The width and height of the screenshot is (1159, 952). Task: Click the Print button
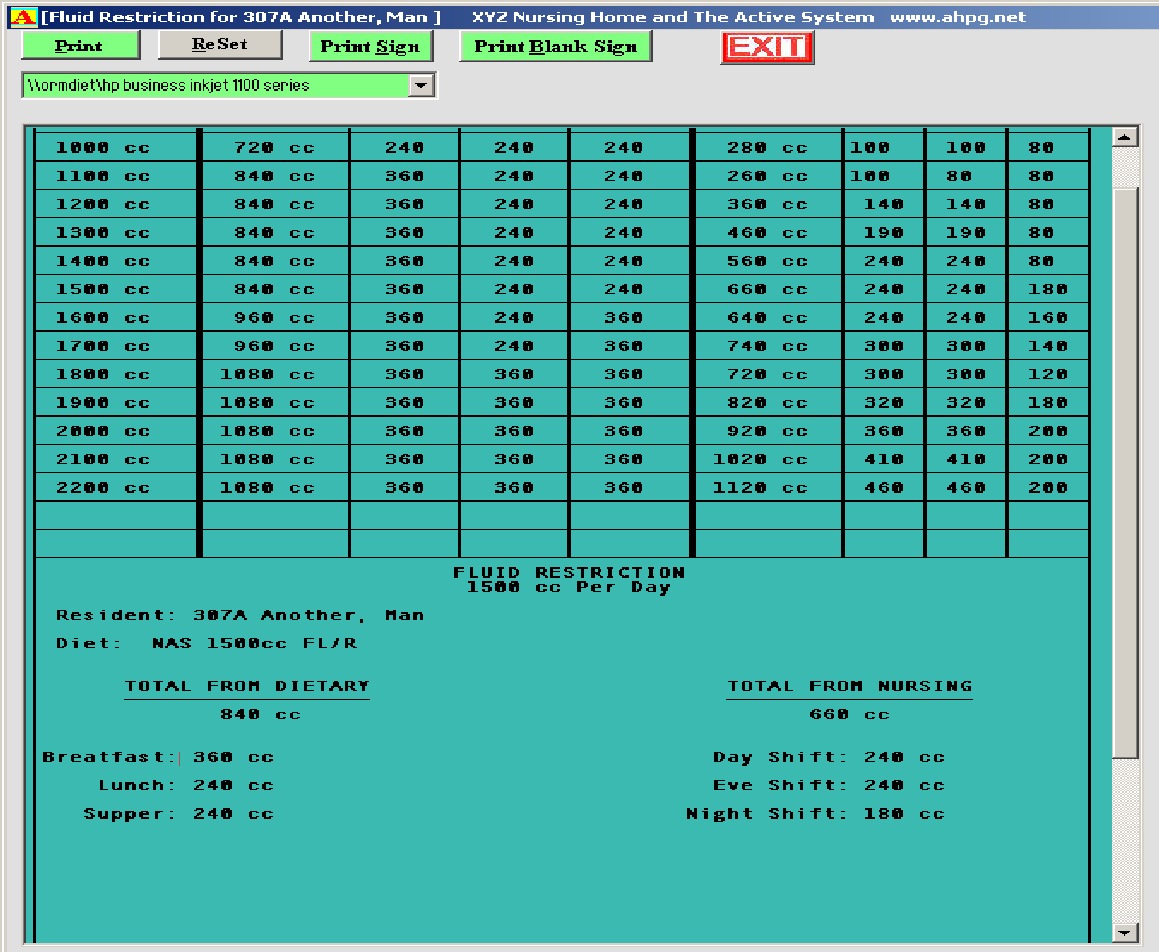[x=81, y=46]
